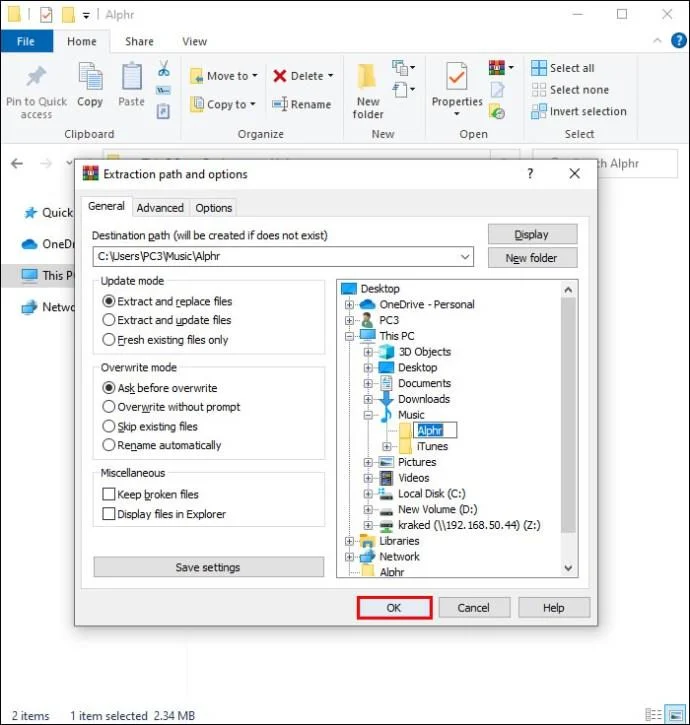Click the dialog's question mark help icon
The width and height of the screenshot is (690, 725).
[530, 174]
